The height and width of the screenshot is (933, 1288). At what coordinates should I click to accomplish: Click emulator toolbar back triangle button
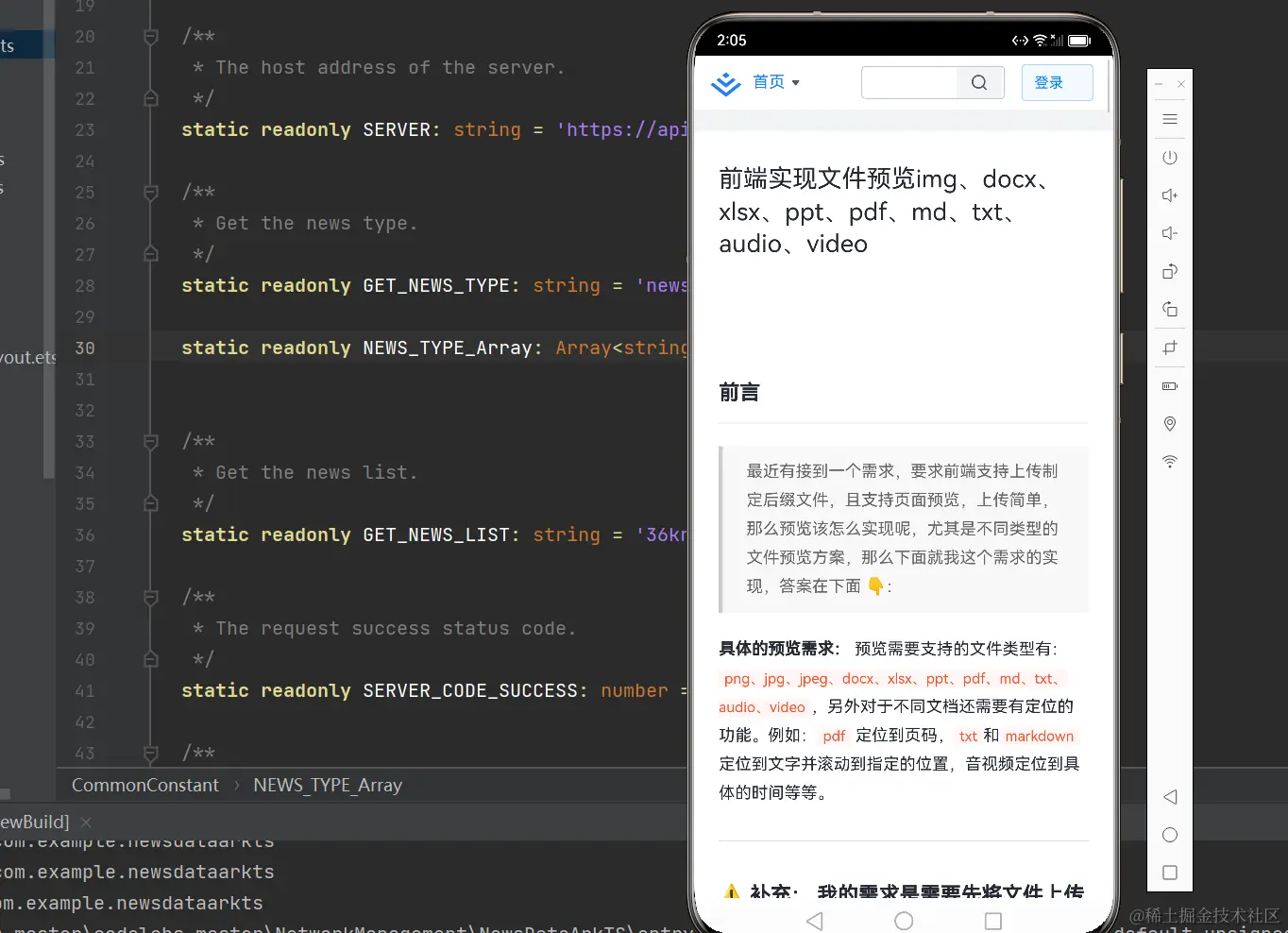pyautogui.click(x=1170, y=797)
